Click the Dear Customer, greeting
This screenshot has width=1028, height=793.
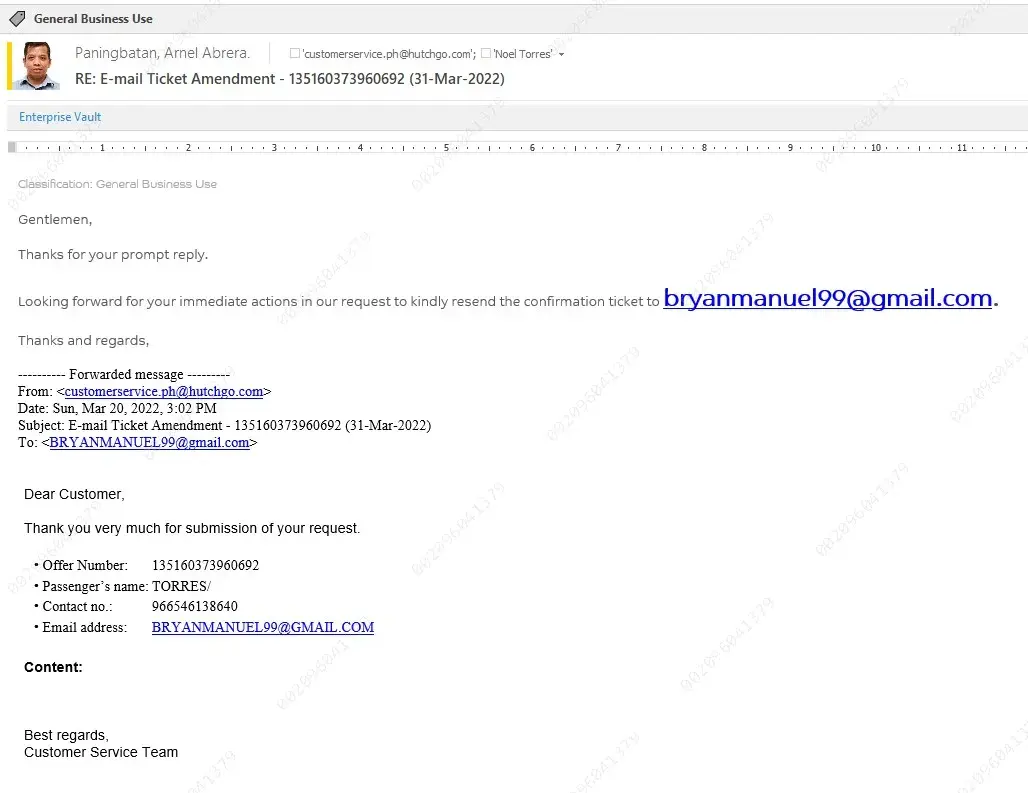pos(74,494)
